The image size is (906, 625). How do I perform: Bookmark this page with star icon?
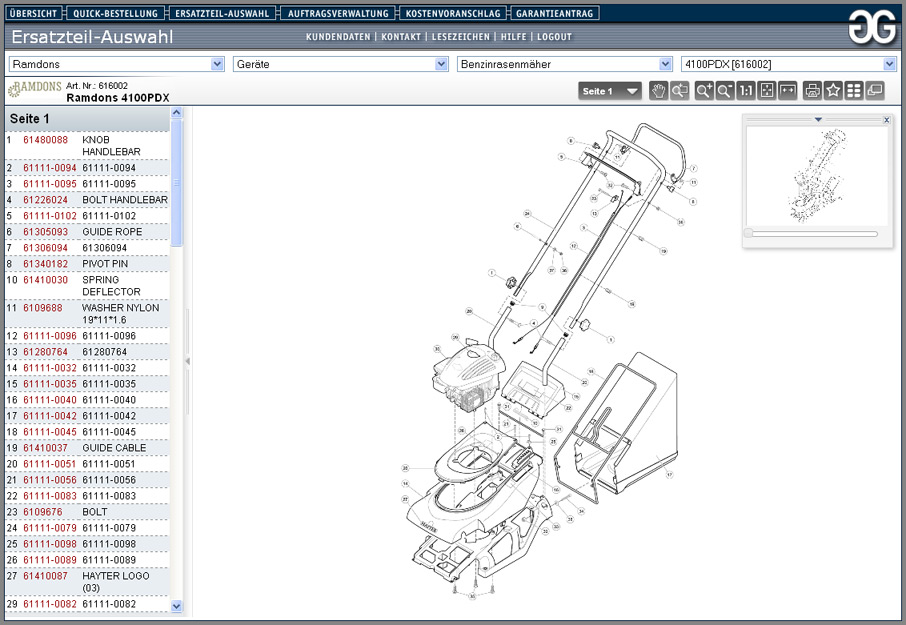(x=833, y=91)
